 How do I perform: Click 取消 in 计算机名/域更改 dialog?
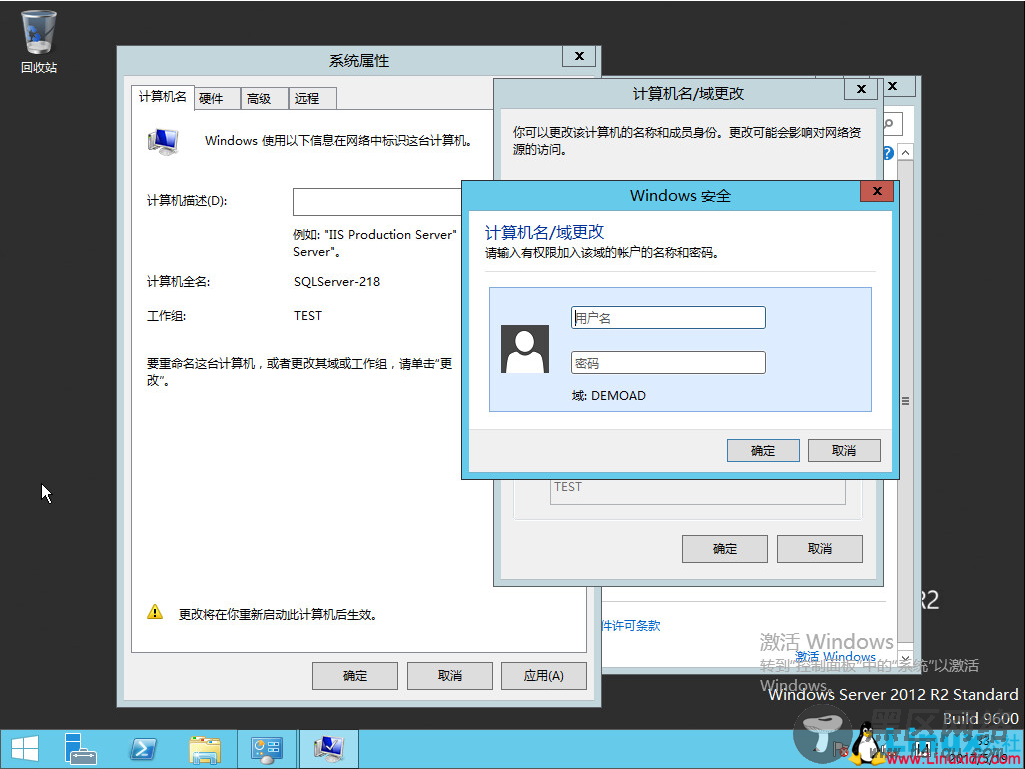pyautogui.click(x=820, y=549)
